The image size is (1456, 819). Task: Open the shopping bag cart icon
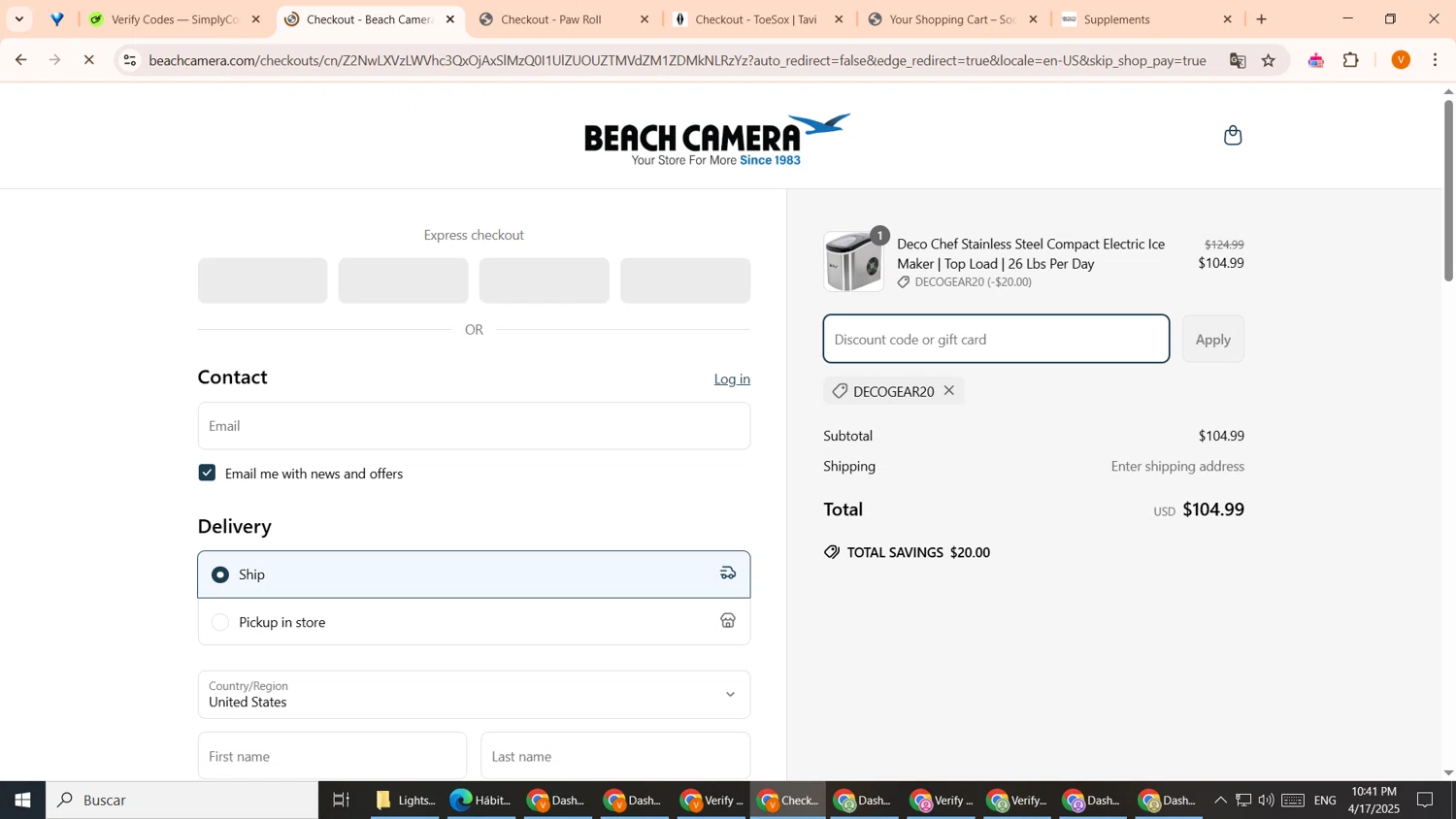coord(1233,136)
